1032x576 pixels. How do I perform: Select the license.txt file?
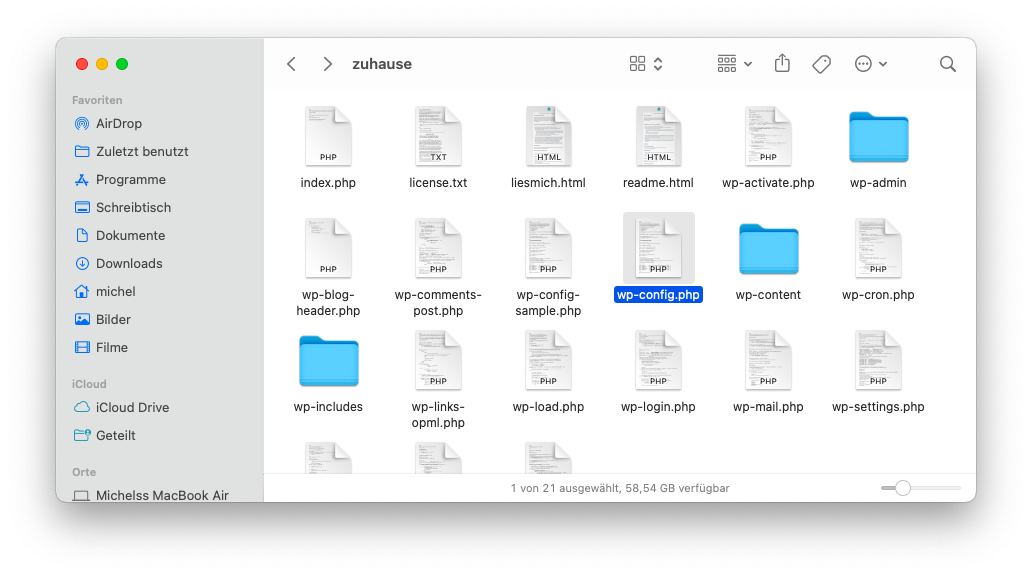tap(438, 137)
